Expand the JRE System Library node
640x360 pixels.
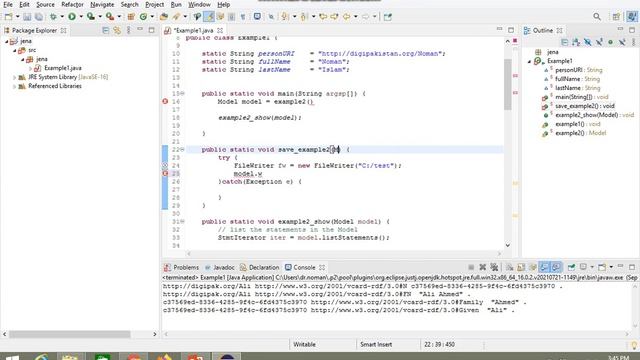click(x=15, y=77)
